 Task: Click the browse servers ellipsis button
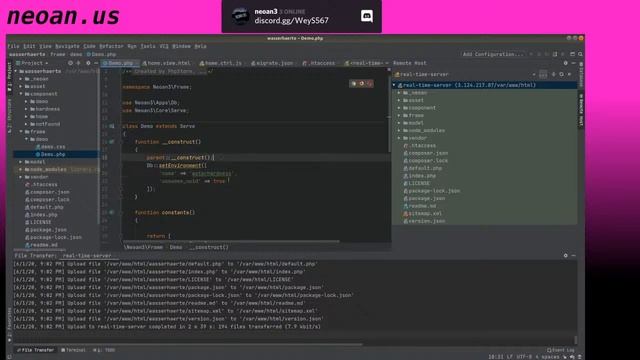[543, 74]
